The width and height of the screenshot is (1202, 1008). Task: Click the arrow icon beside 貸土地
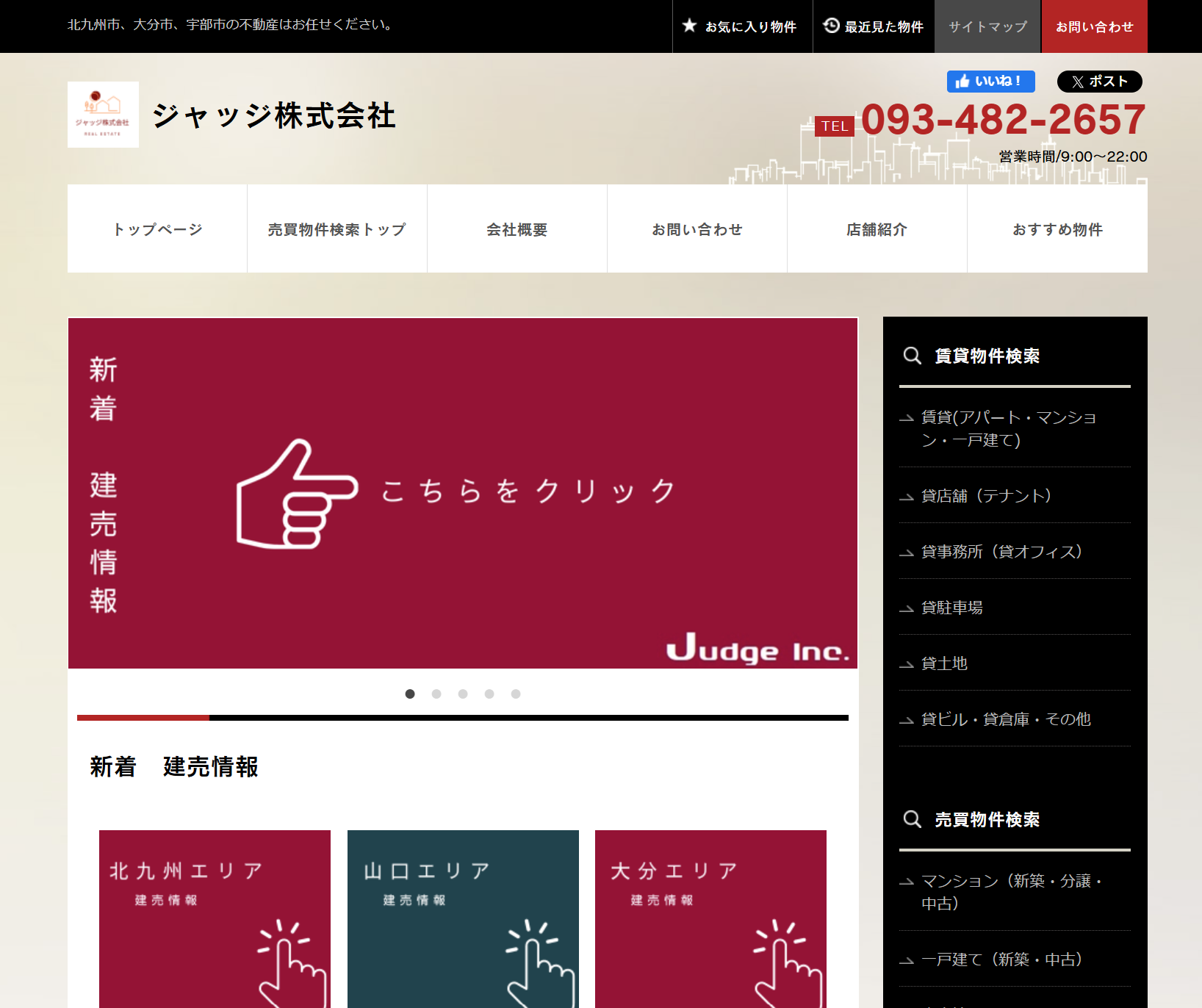[x=906, y=663]
